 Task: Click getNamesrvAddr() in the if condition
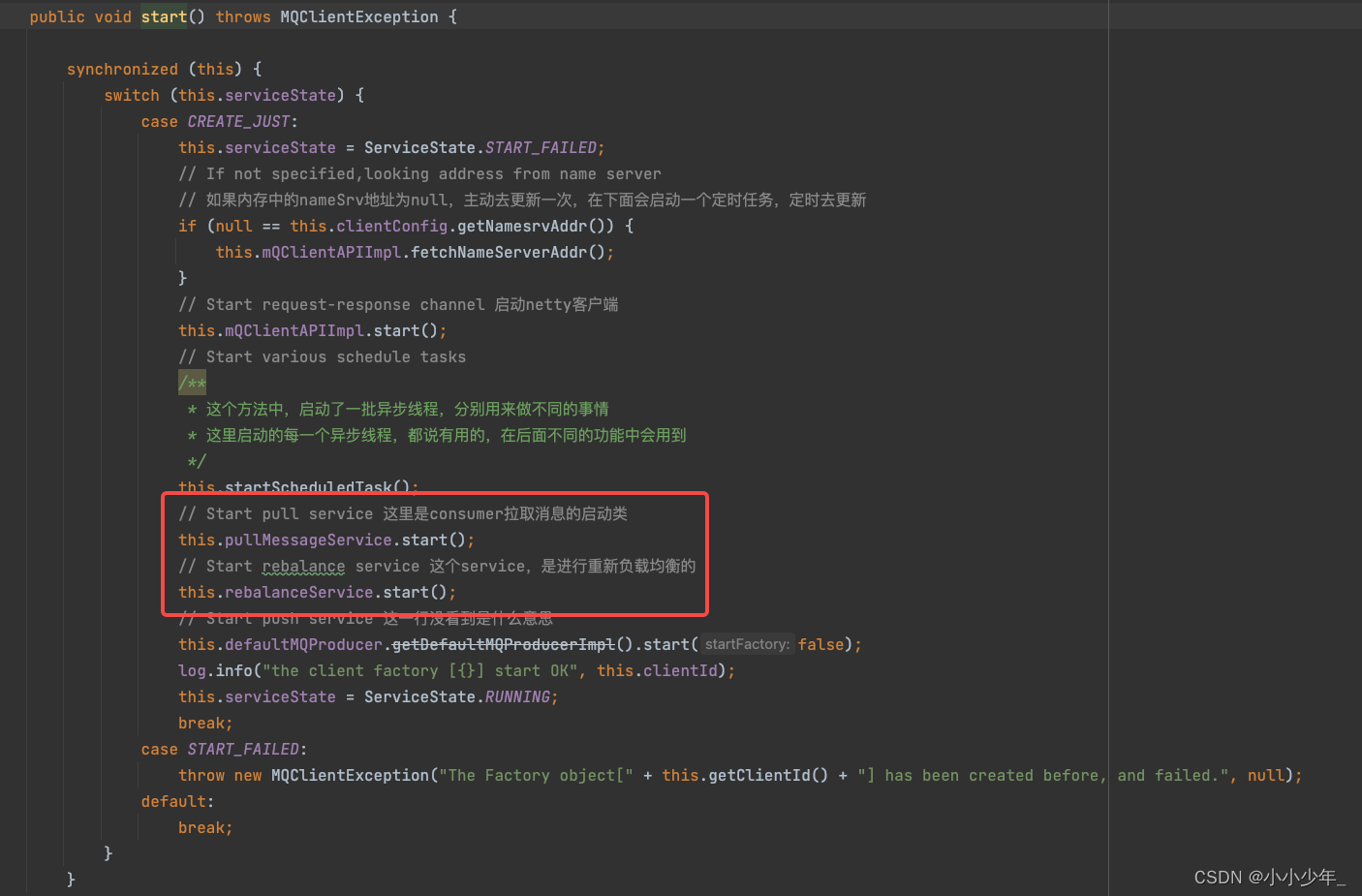536,226
